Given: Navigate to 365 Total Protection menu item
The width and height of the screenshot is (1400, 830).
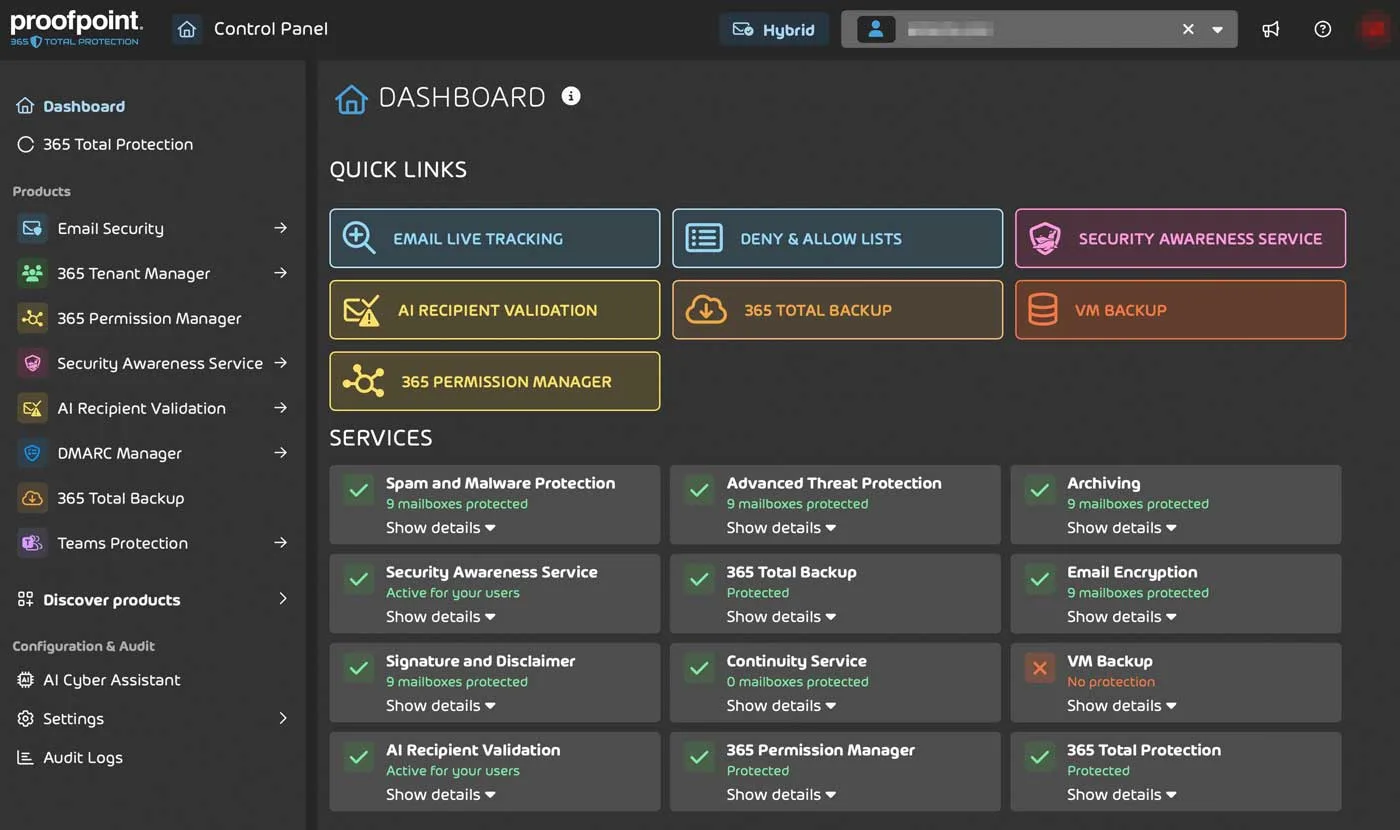Looking at the screenshot, I should pos(116,144).
